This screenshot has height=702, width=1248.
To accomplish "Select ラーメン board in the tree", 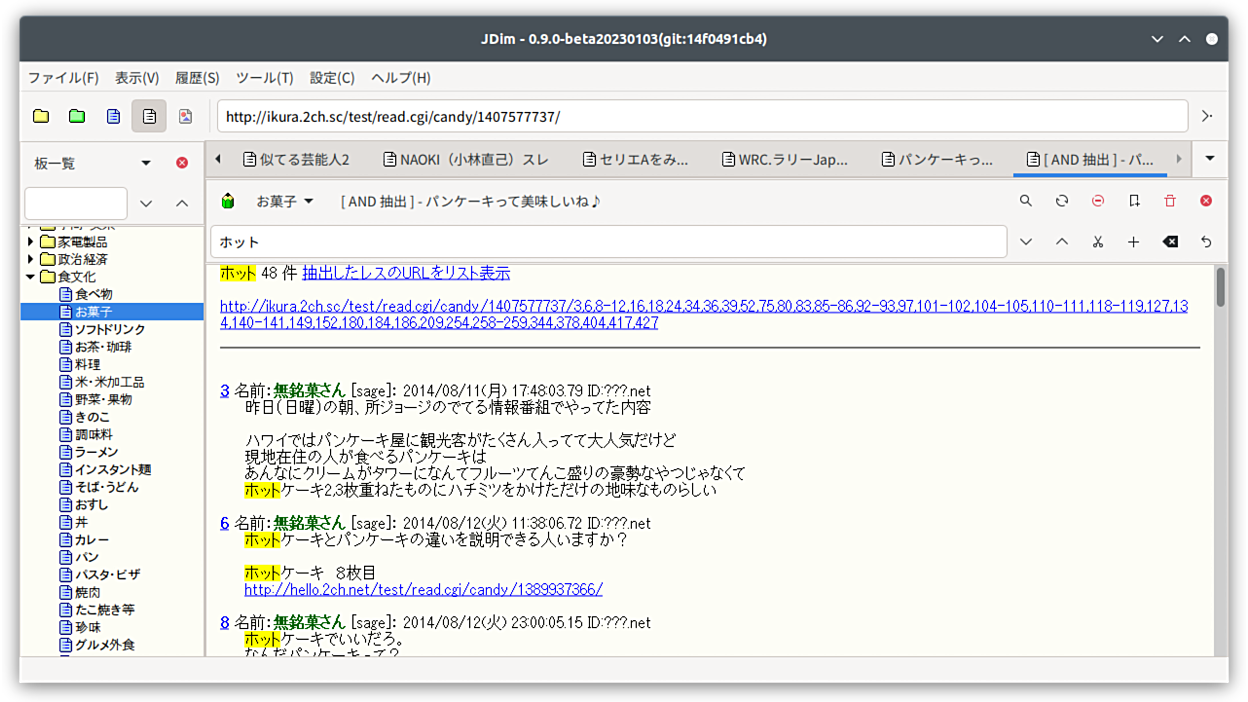I will pos(96,452).
